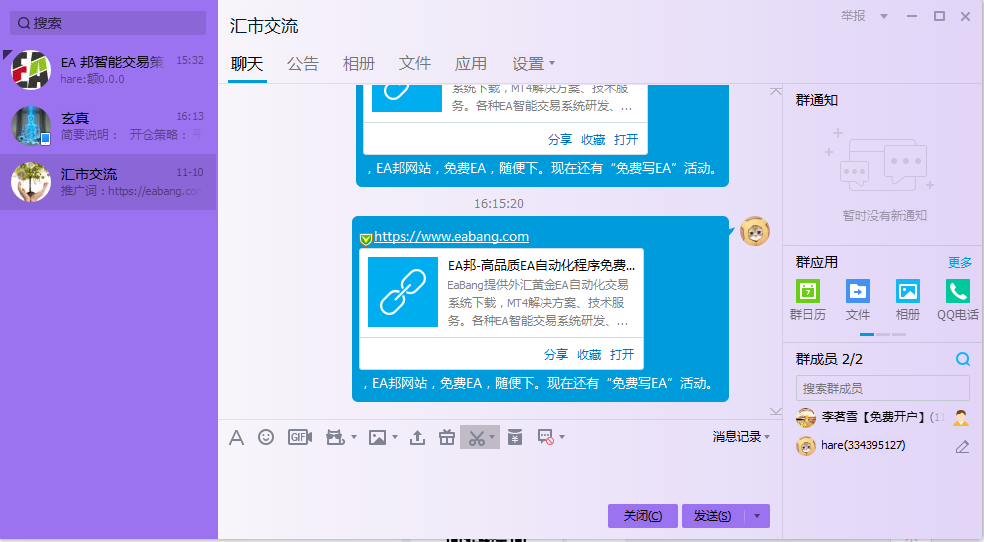The width and height of the screenshot is (984, 542).
Task: Click the edit pencil next to hare
Action: click(962, 447)
